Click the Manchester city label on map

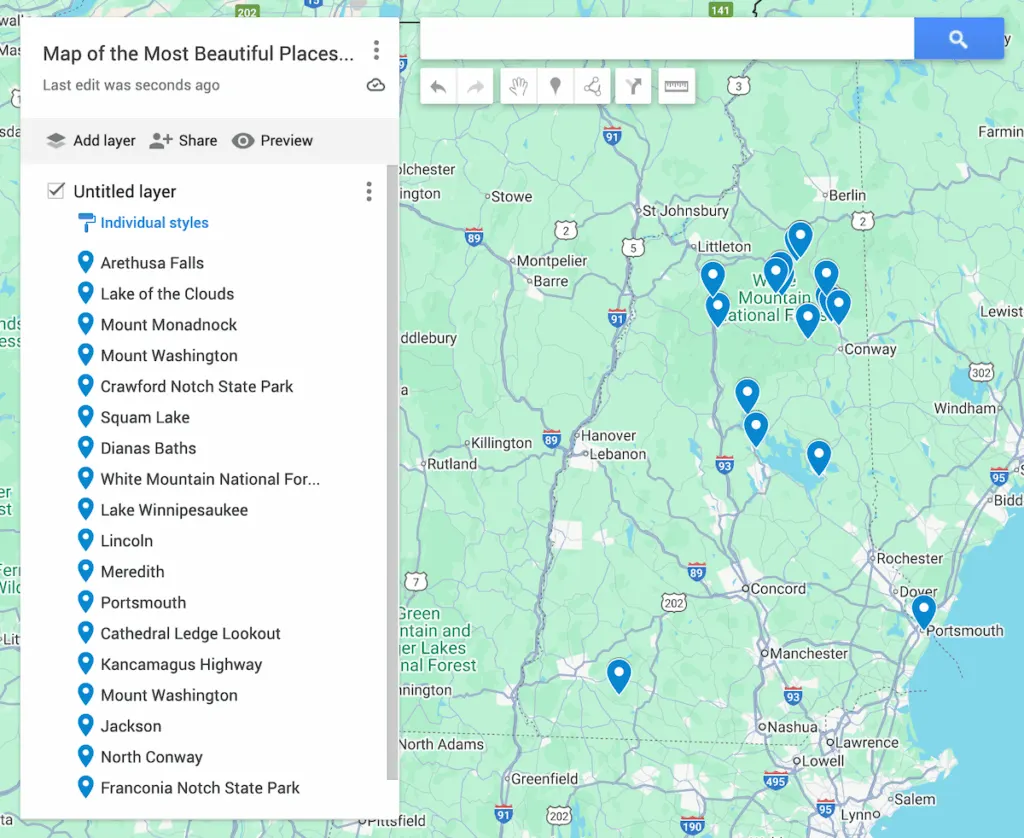point(808,653)
